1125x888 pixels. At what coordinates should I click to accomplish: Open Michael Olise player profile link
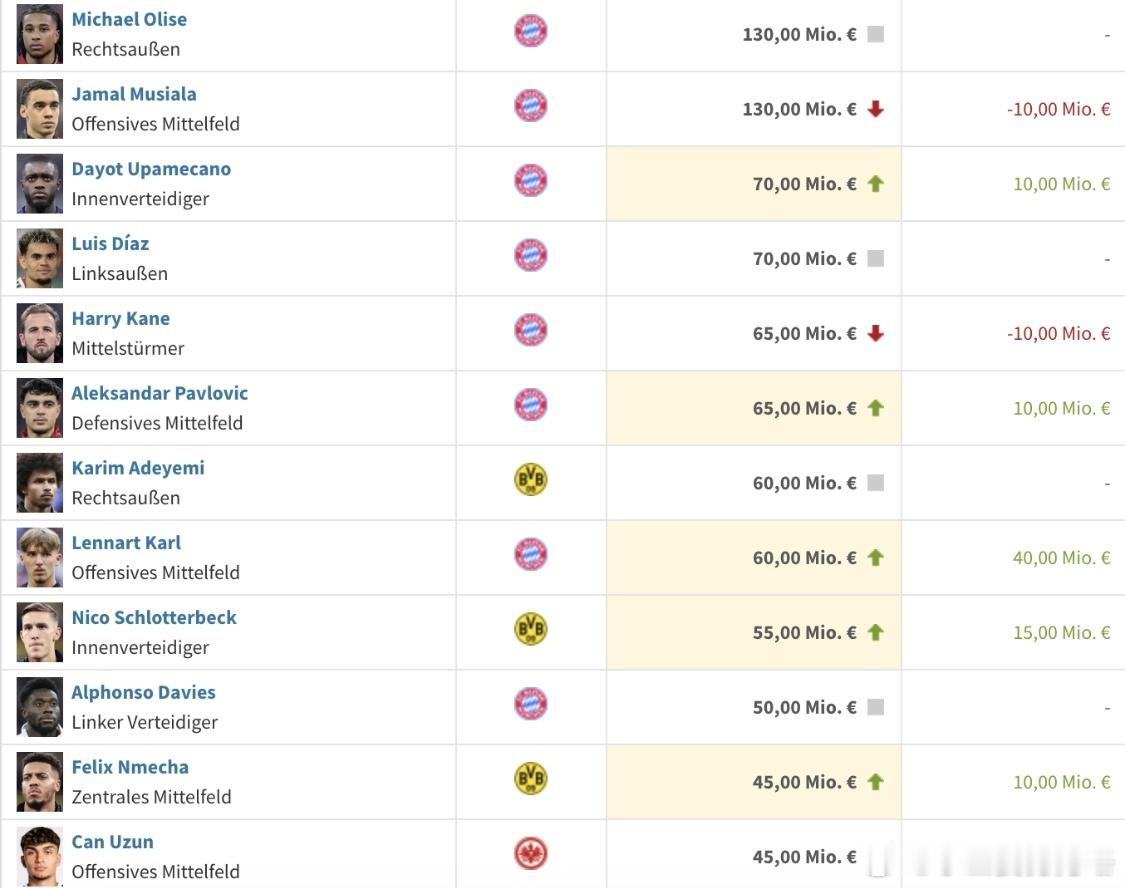(x=129, y=19)
